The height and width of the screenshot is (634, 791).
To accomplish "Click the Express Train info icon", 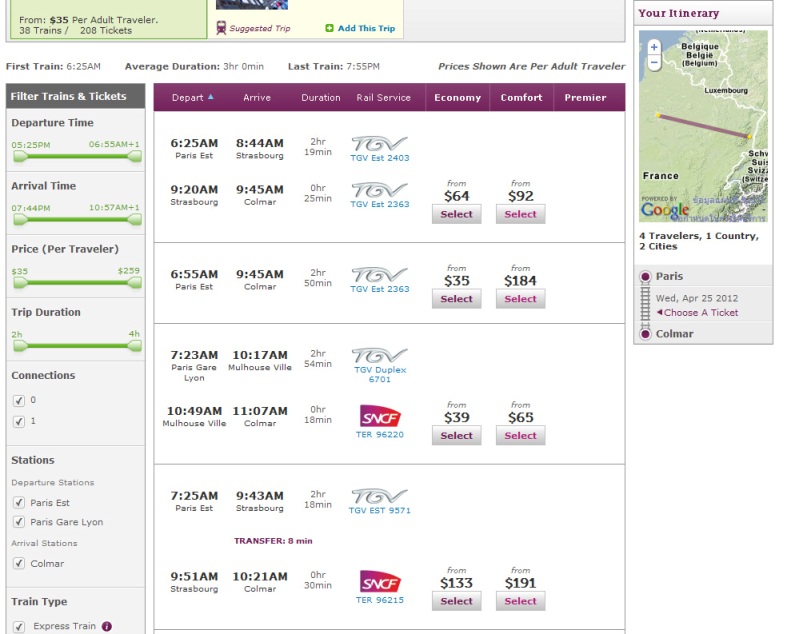I will tap(106, 626).
